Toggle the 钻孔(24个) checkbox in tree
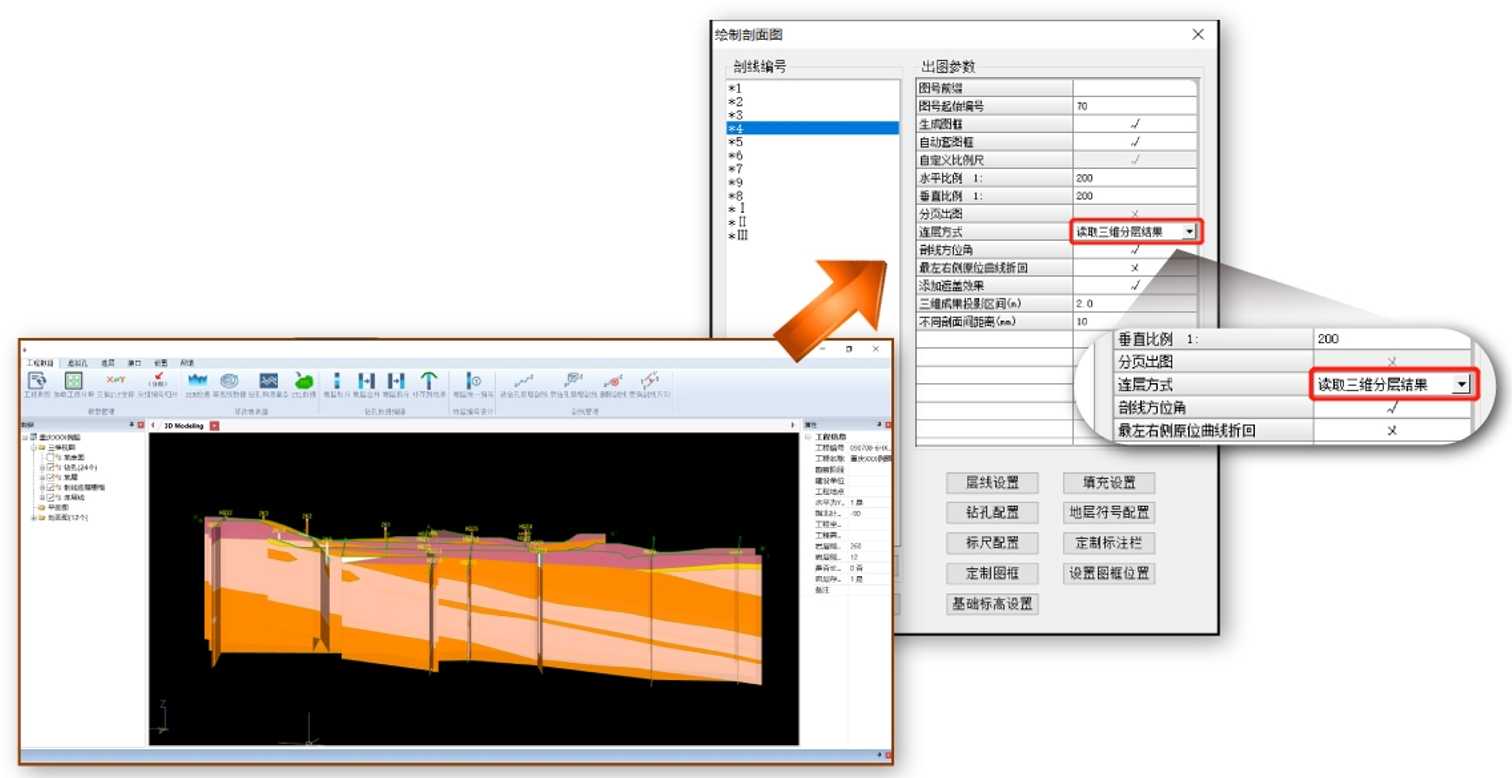 pos(49,467)
